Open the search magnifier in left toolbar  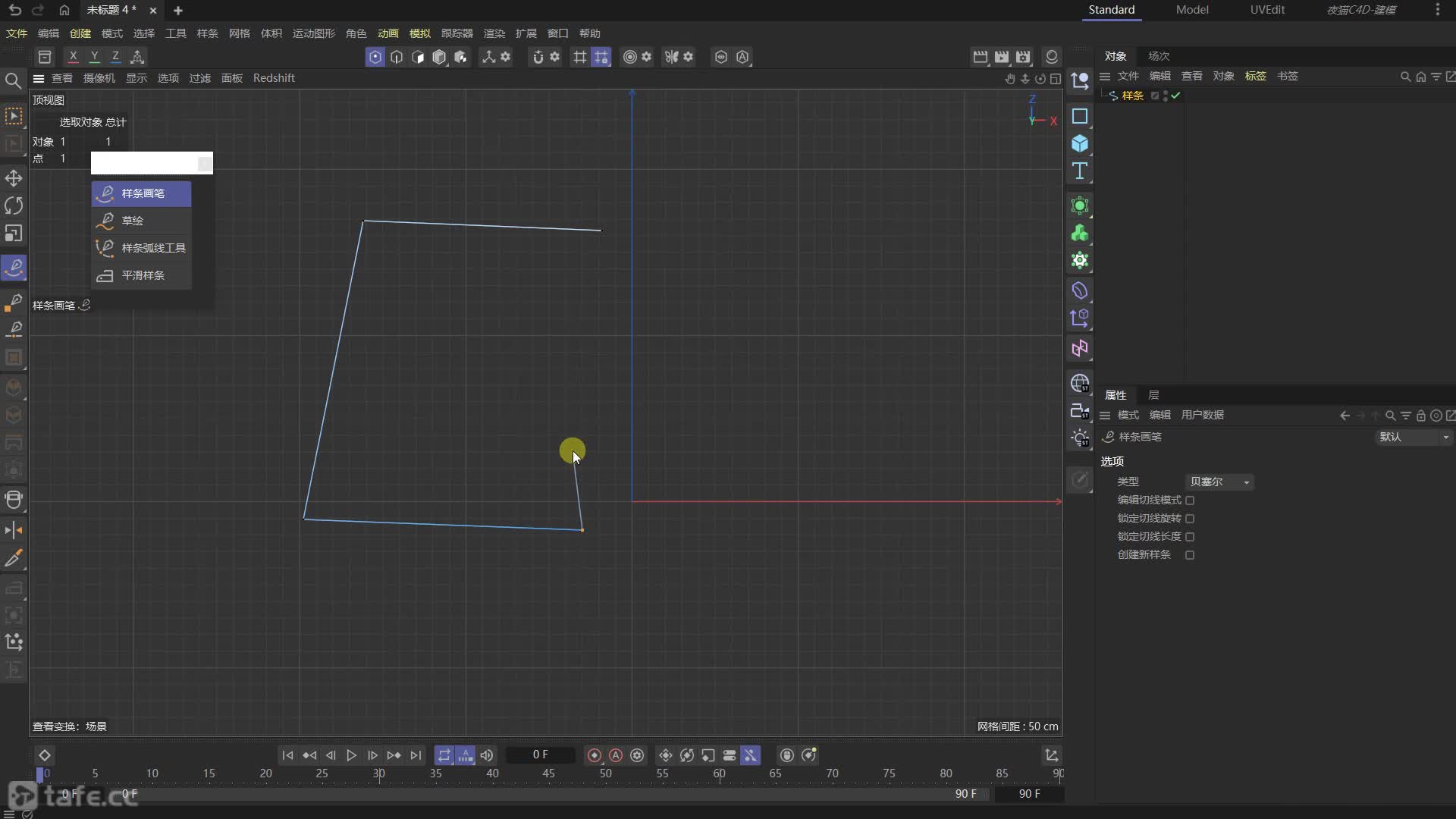click(x=13, y=80)
